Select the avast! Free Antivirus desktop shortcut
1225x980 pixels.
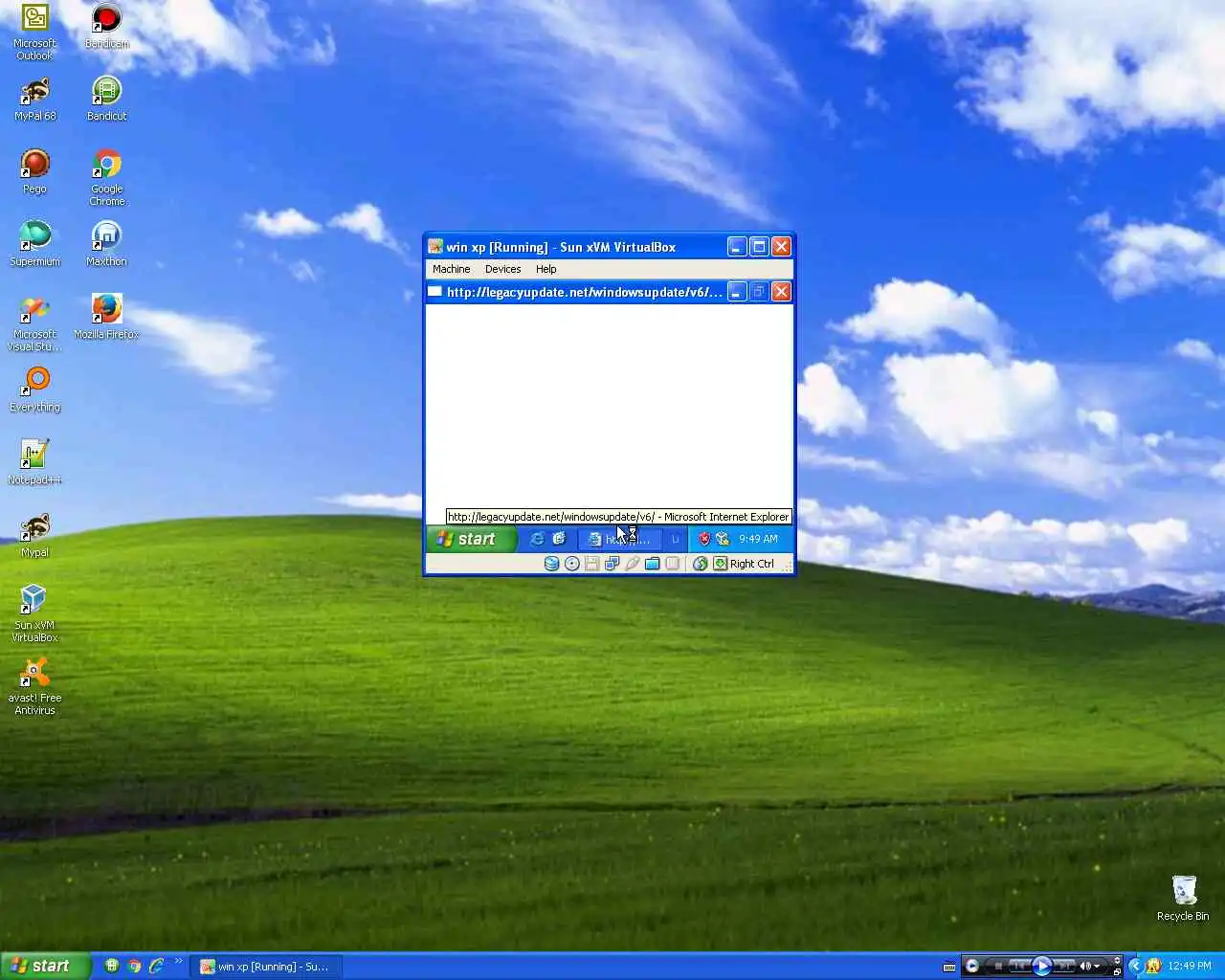pos(34,686)
